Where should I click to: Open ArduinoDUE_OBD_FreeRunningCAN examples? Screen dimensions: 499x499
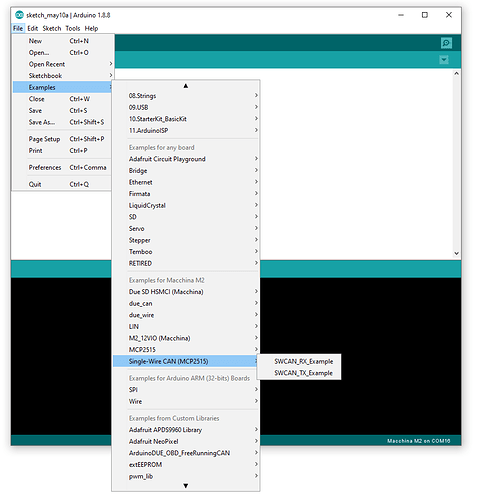[x=186, y=453]
